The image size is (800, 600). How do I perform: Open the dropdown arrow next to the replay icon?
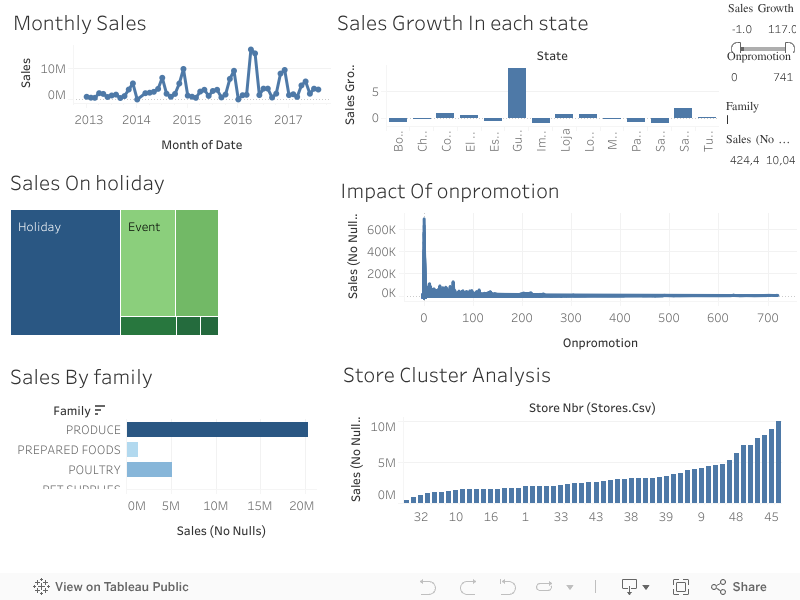pyautogui.click(x=570, y=588)
